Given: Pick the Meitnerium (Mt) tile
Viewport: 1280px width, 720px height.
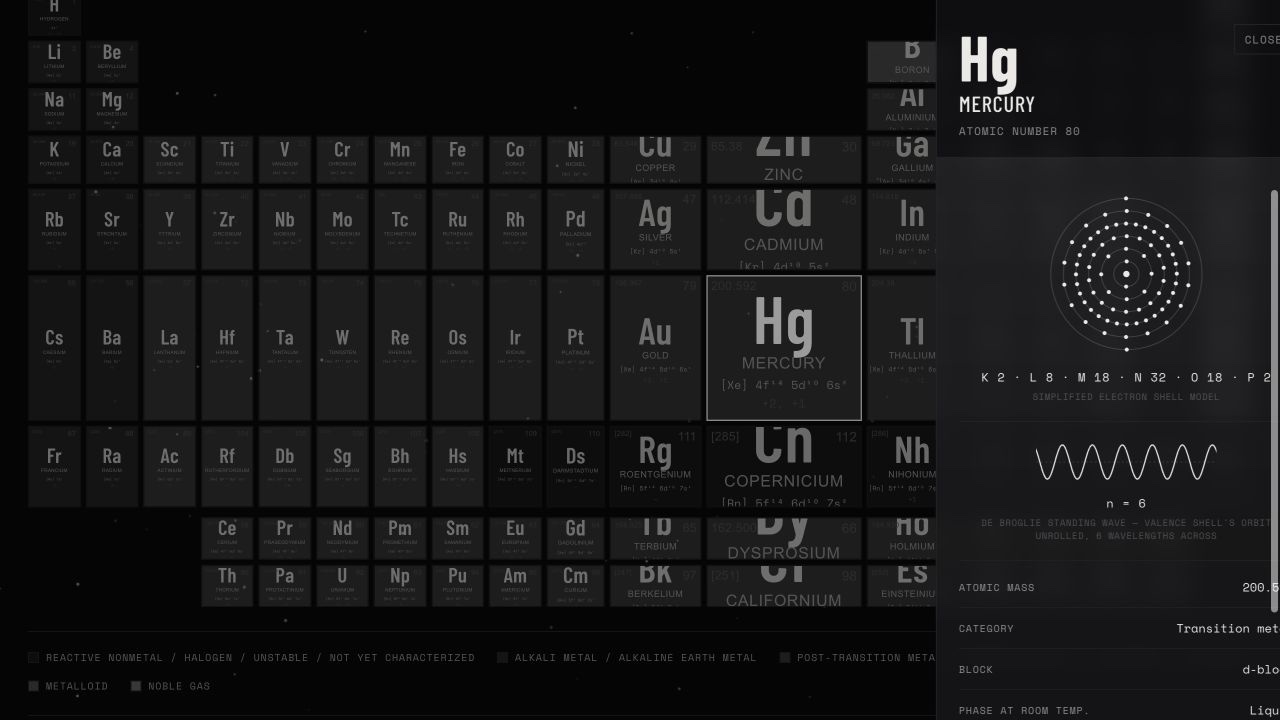Looking at the screenshot, I should click(515, 466).
